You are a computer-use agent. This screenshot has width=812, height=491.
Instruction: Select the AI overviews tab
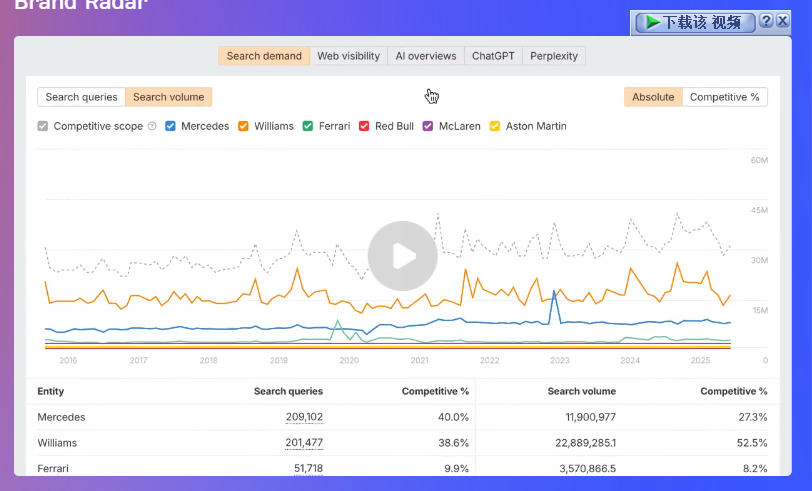coord(426,56)
